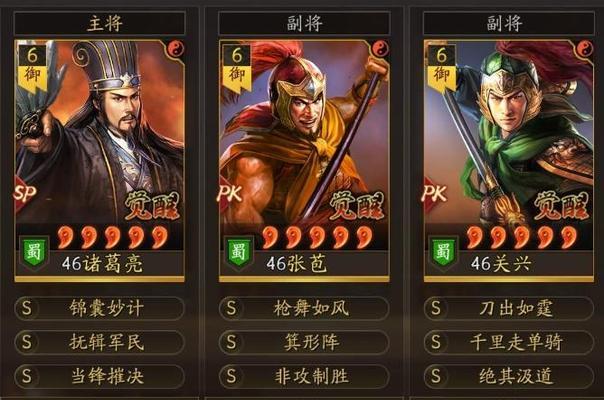
Task: Click the green 蜀 faction badge on 关兴's card
Action: (x=443, y=251)
